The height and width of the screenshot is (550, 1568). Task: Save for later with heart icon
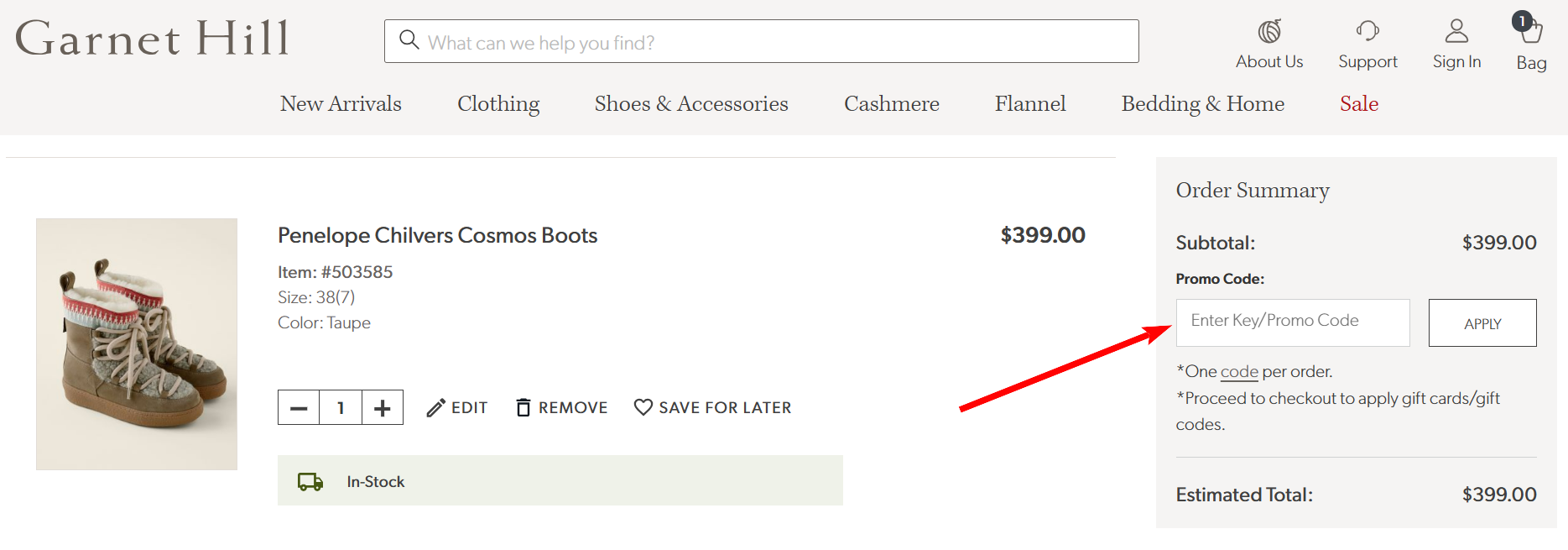pyautogui.click(x=643, y=408)
